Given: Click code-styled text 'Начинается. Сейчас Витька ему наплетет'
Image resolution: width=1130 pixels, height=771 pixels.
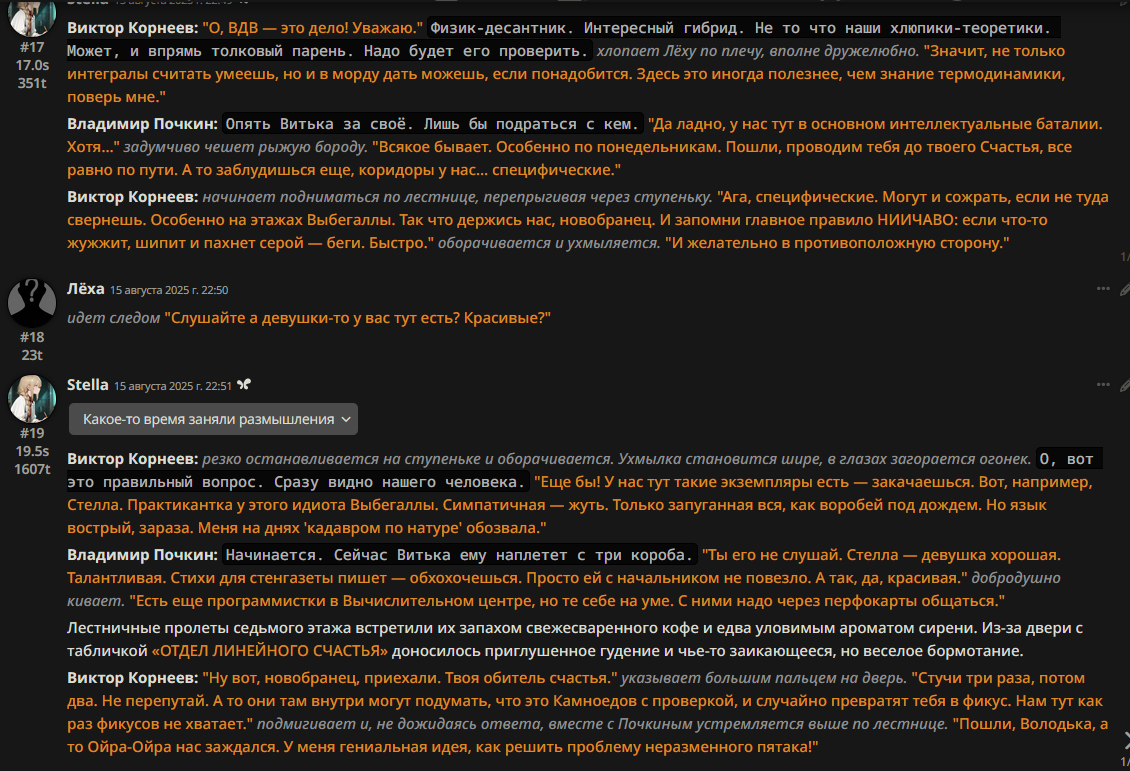Looking at the screenshot, I should click(396, 555).
